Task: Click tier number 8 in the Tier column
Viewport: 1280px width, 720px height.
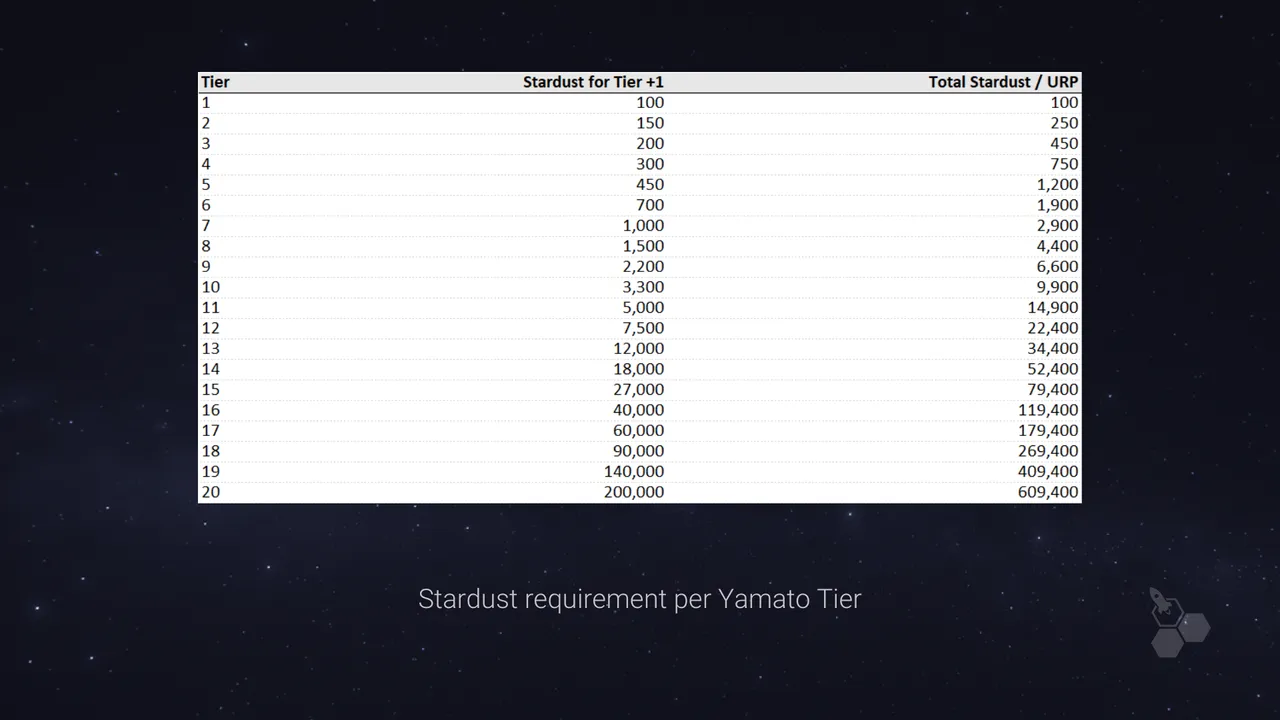Action: pyautogui.click(x=206, y=246)
